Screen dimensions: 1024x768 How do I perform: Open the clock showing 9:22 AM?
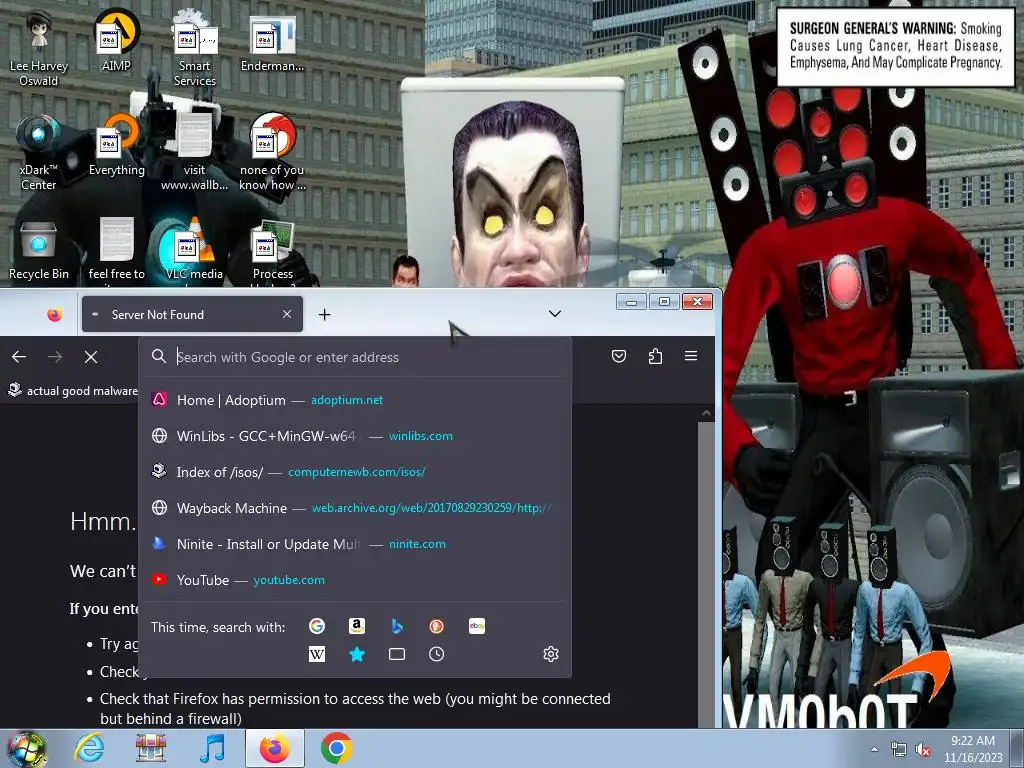pos(973,749)
